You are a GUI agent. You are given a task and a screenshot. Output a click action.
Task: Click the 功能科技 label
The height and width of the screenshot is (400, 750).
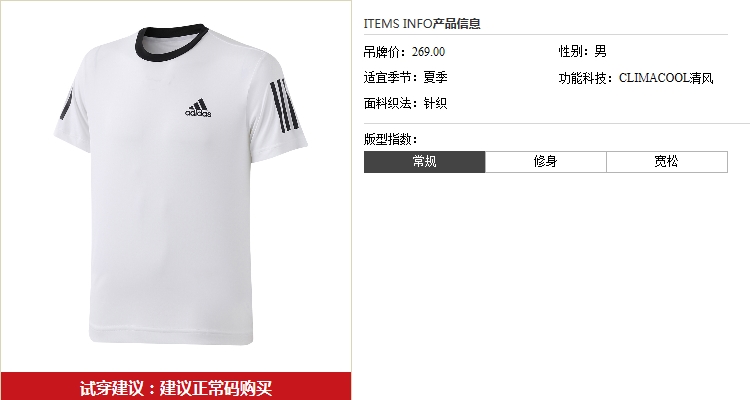585,78
